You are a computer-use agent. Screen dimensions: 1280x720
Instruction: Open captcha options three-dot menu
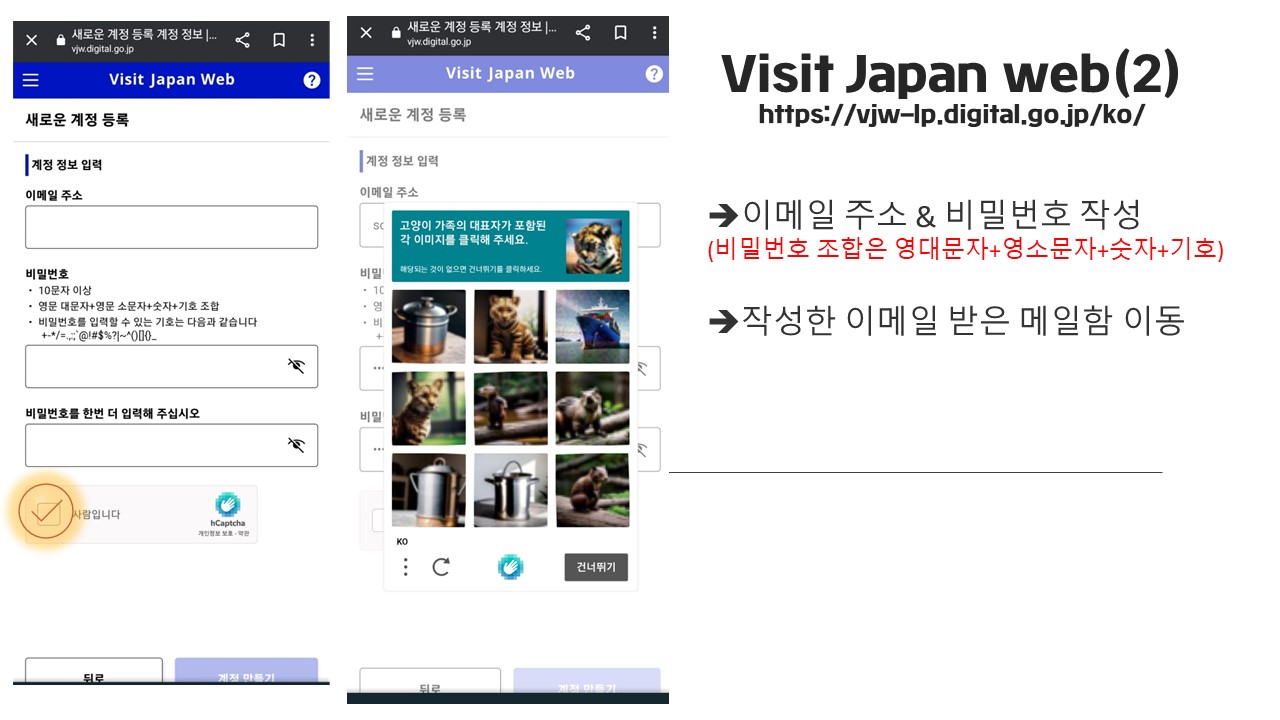coord(405,567)
